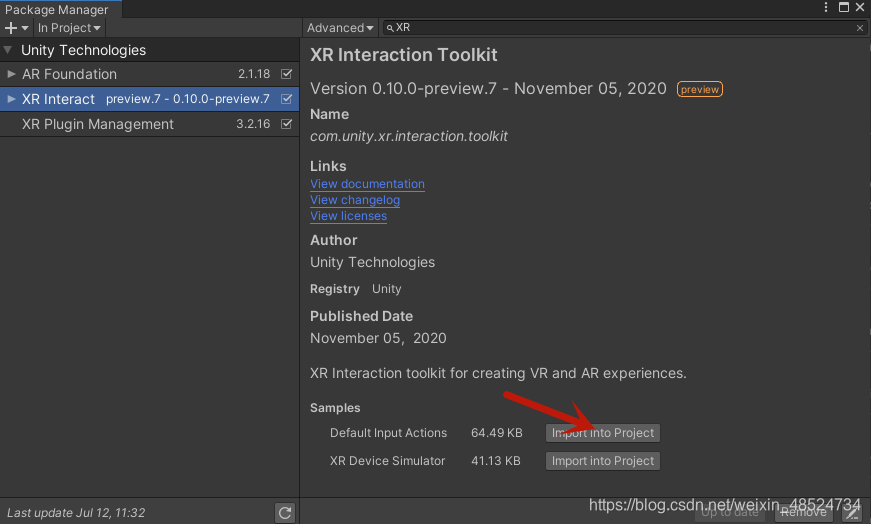This screenshot has height=524, width=871.
Task: Import Default Input Actions sample into project
Action: point(603,433)
